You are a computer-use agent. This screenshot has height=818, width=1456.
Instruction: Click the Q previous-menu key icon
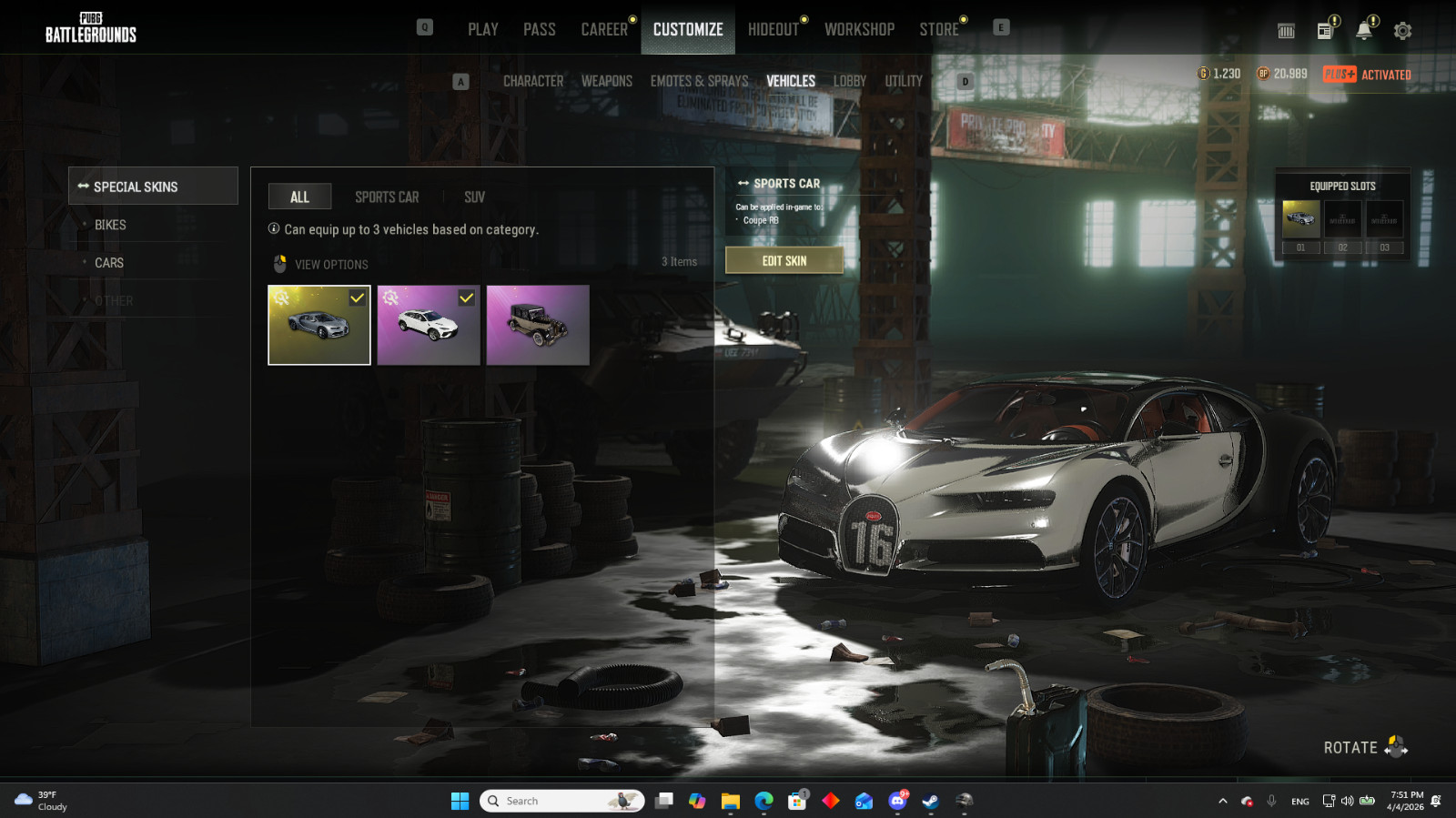[x=425, y=27]
